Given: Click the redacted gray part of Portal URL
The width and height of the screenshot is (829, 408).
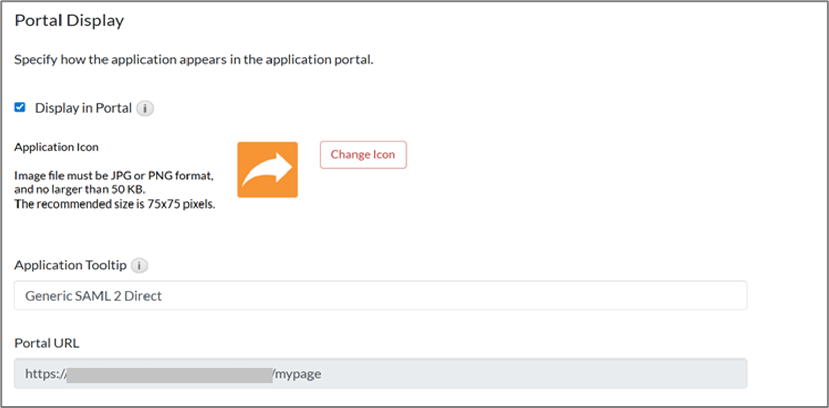Looking at the screenshot, I should click(170, 374).
